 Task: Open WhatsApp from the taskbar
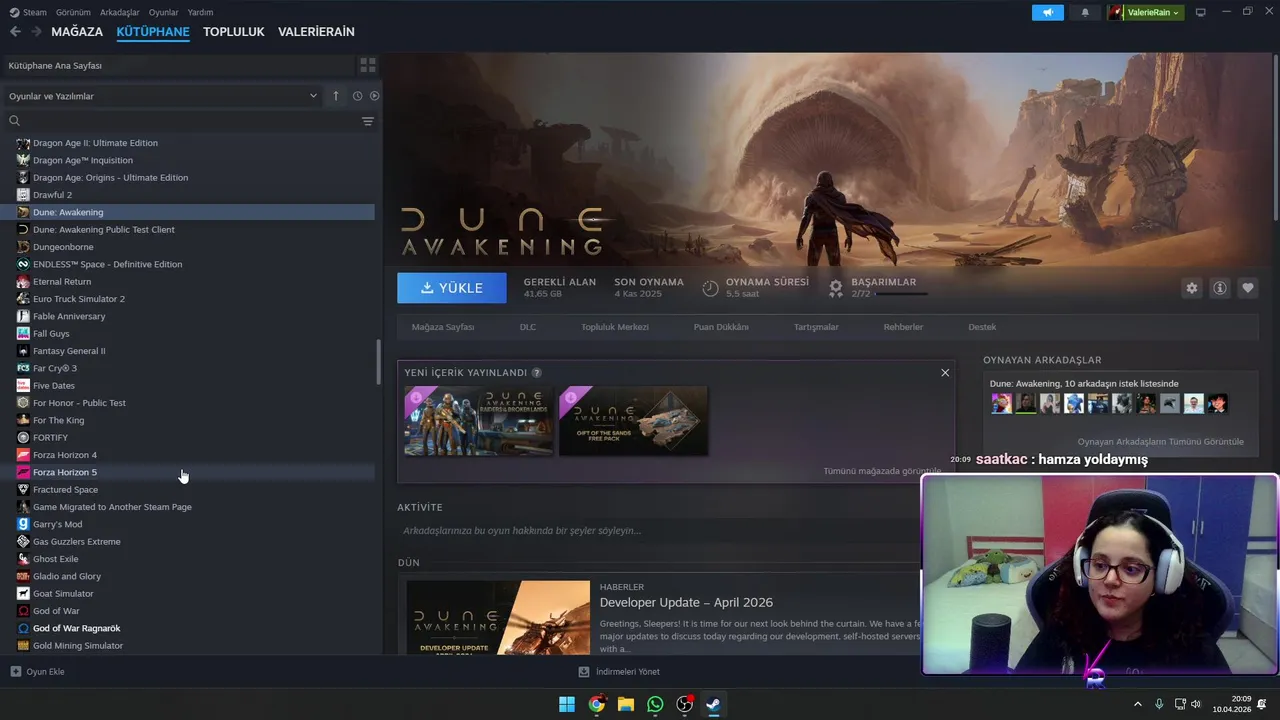(655, 704)
